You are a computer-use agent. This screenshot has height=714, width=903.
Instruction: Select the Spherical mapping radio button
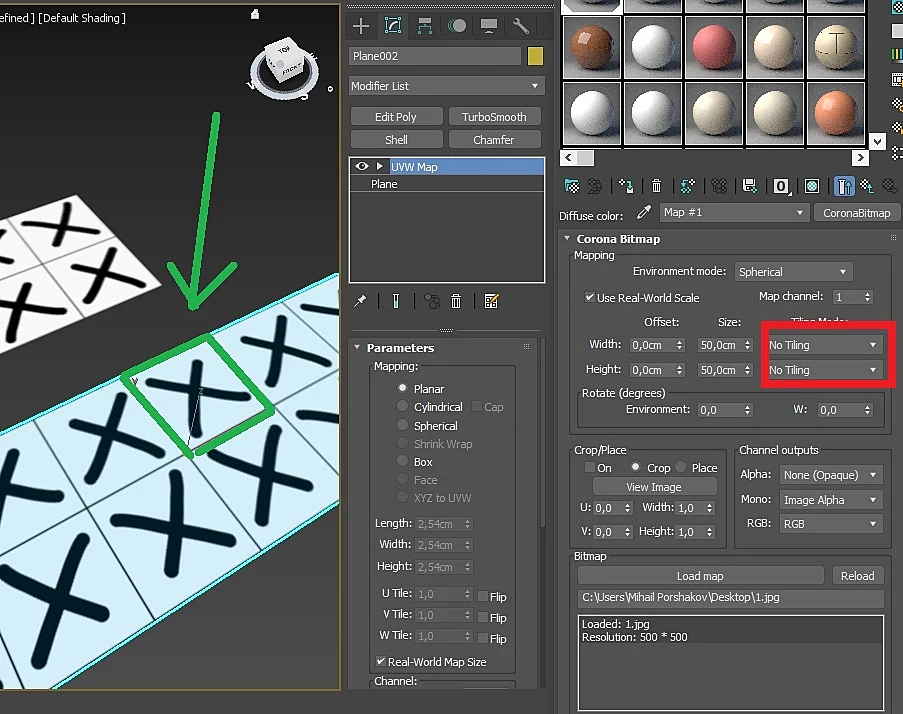coord(403,425)
